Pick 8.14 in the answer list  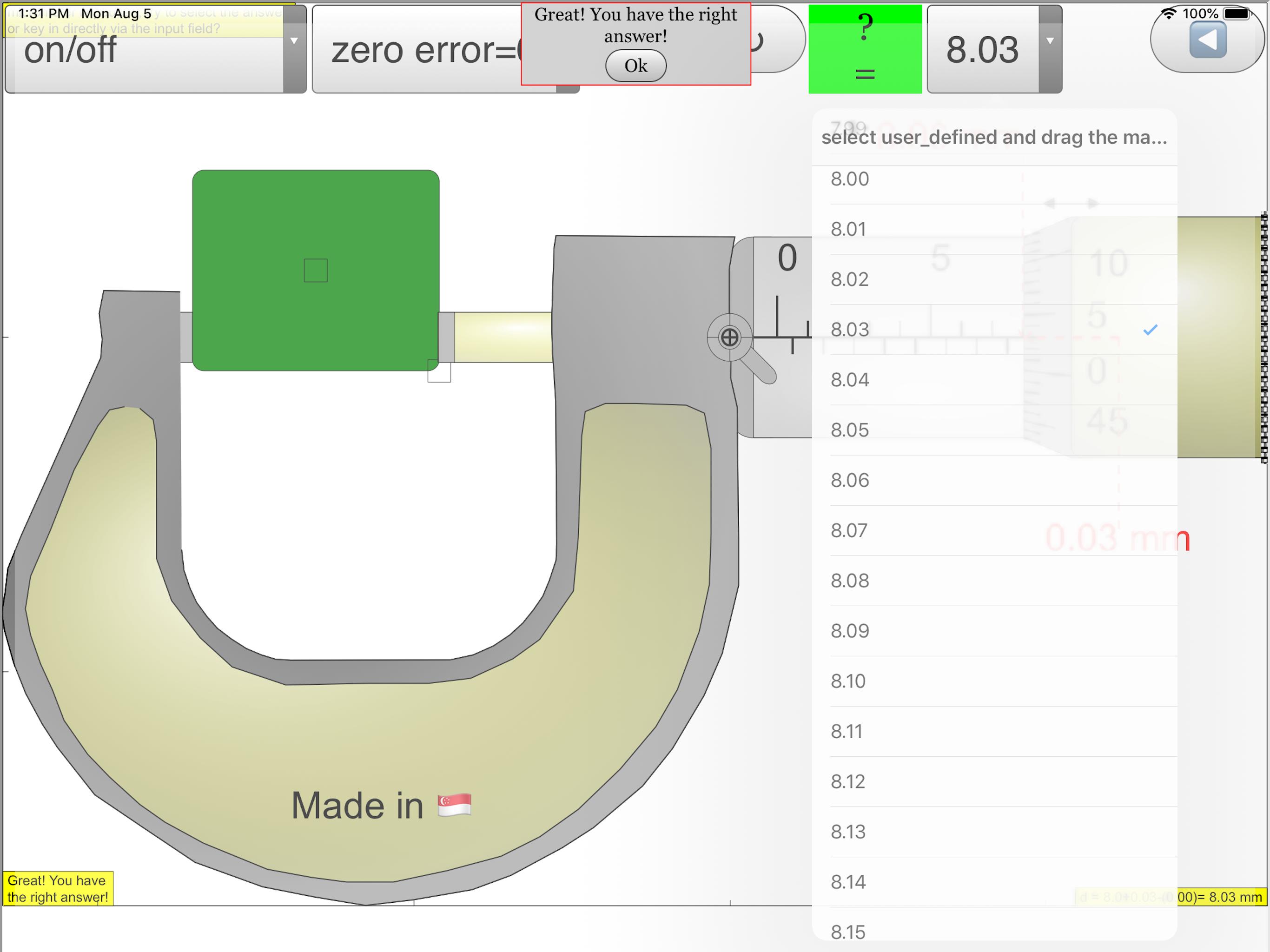coord(995,882)
